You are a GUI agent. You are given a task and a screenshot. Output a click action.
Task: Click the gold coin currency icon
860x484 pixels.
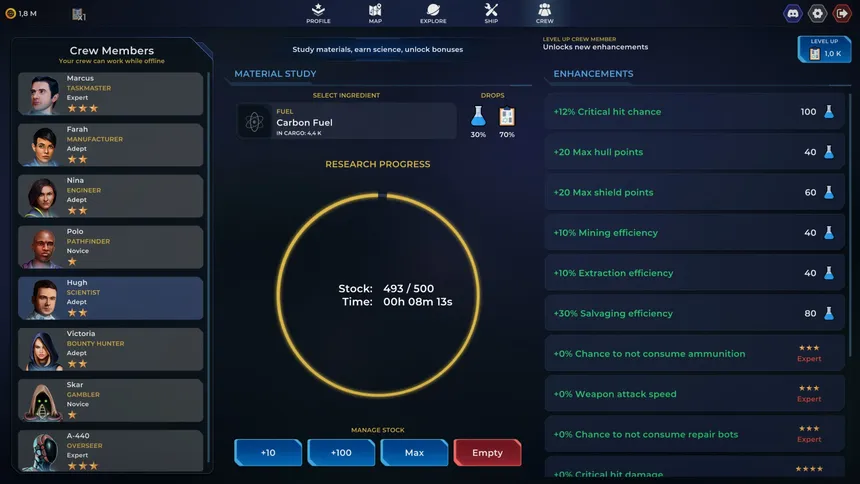pyautogui.click(x=10, y=13)
